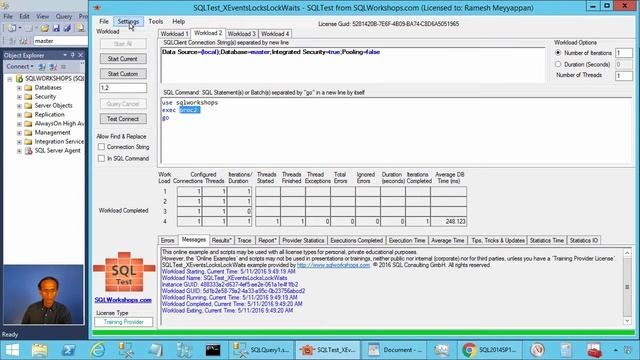Open SQLWorkshops.com link under logo
The height and width of the screenshot is (360, 640).
(123, 300)
